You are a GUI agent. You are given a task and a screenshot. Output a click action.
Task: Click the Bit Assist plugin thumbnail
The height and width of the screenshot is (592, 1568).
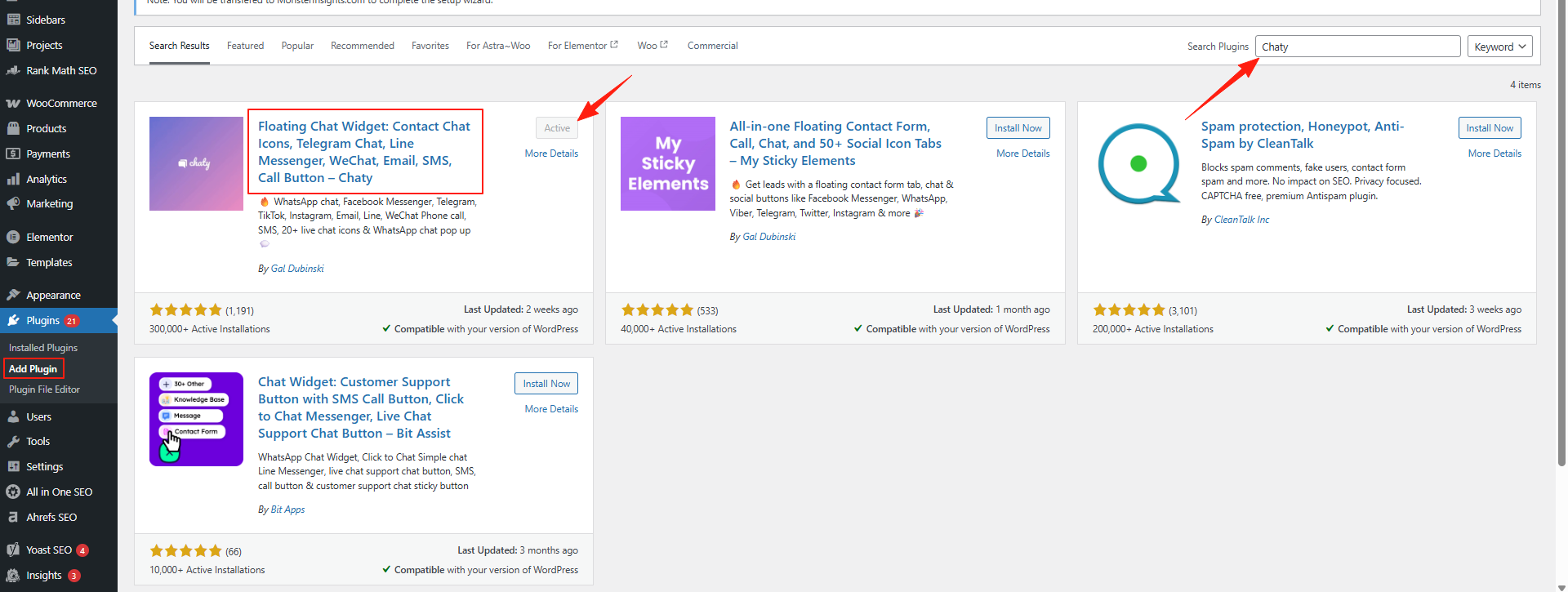(196, 419)
